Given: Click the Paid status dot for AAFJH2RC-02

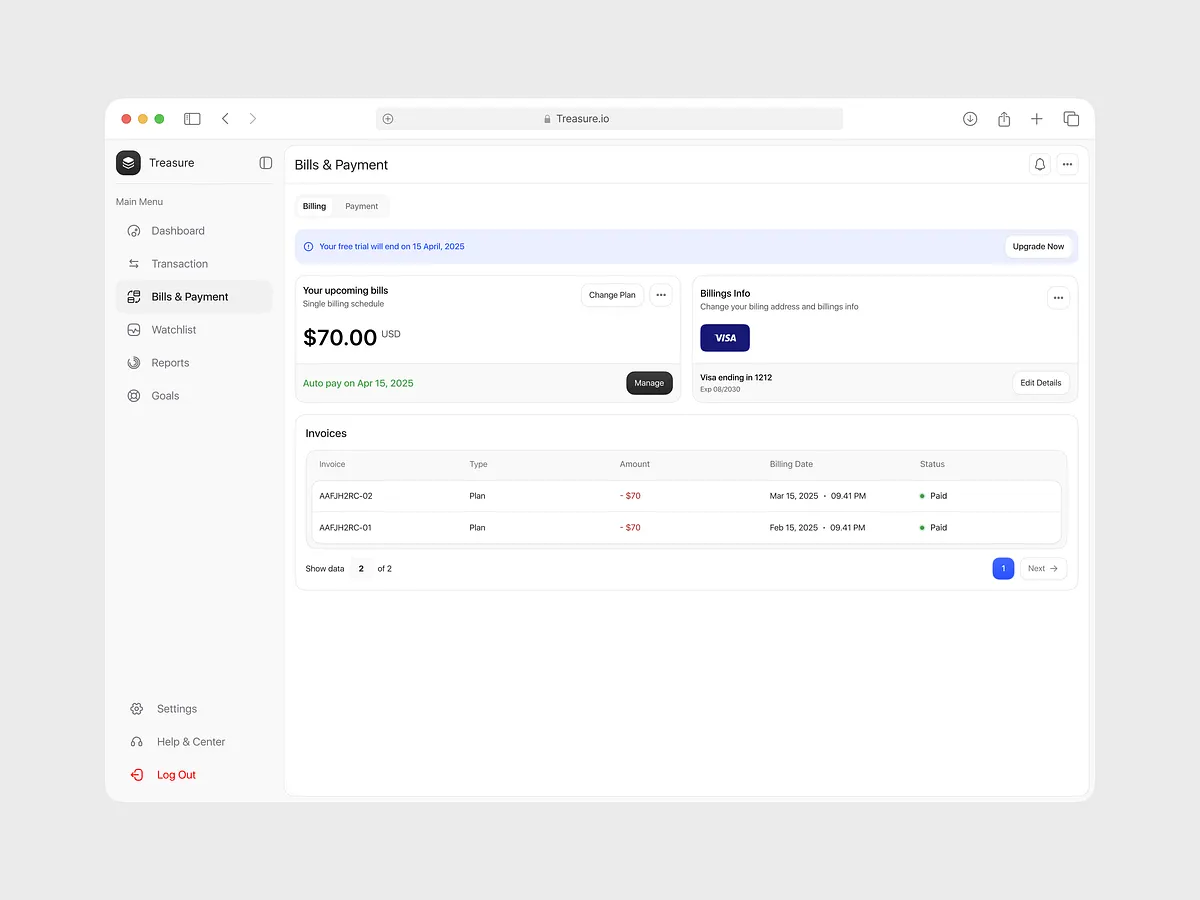Looking at the screenshot, I should click(x=922, y=495).
